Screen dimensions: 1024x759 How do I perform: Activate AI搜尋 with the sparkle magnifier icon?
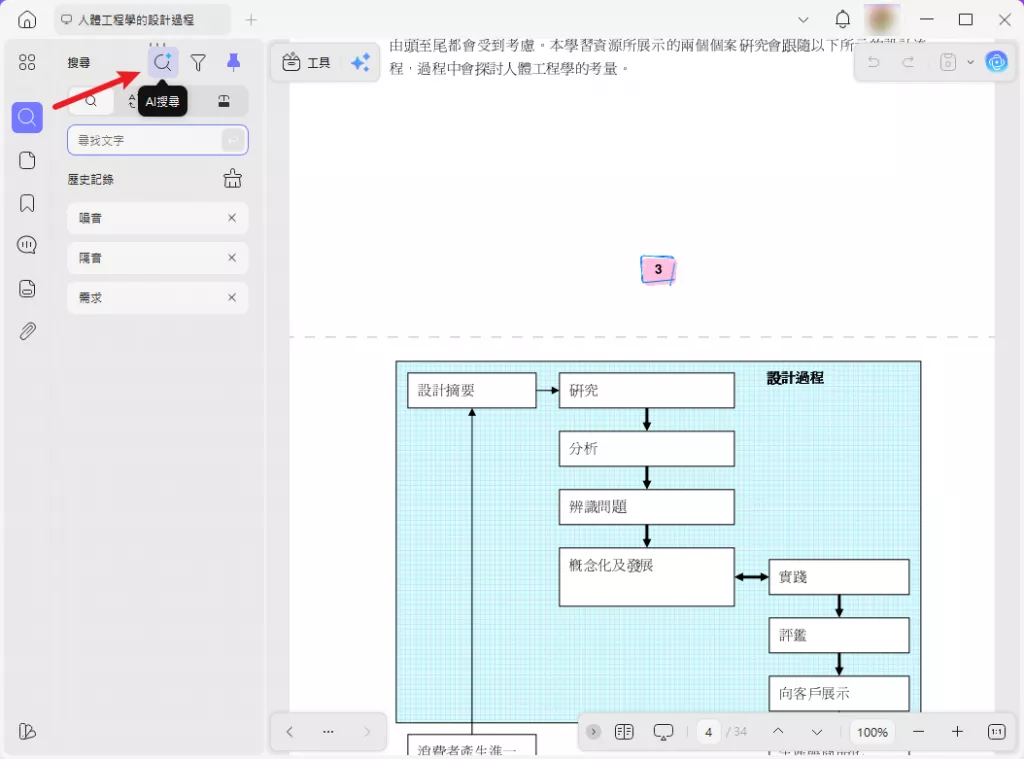pyautogui.click(x=162, y=62)
